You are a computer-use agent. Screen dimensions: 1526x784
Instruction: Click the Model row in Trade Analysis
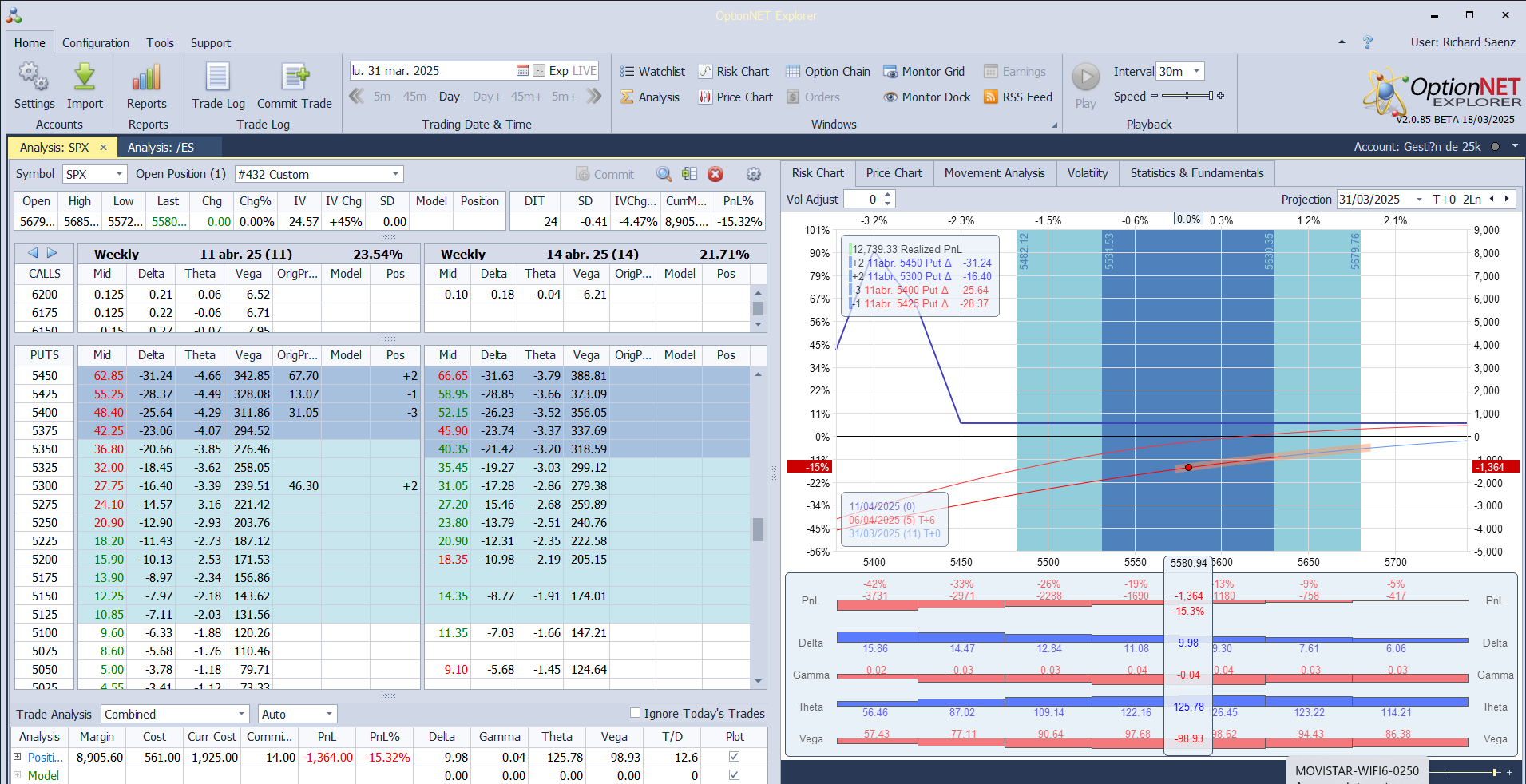[390, 775]
